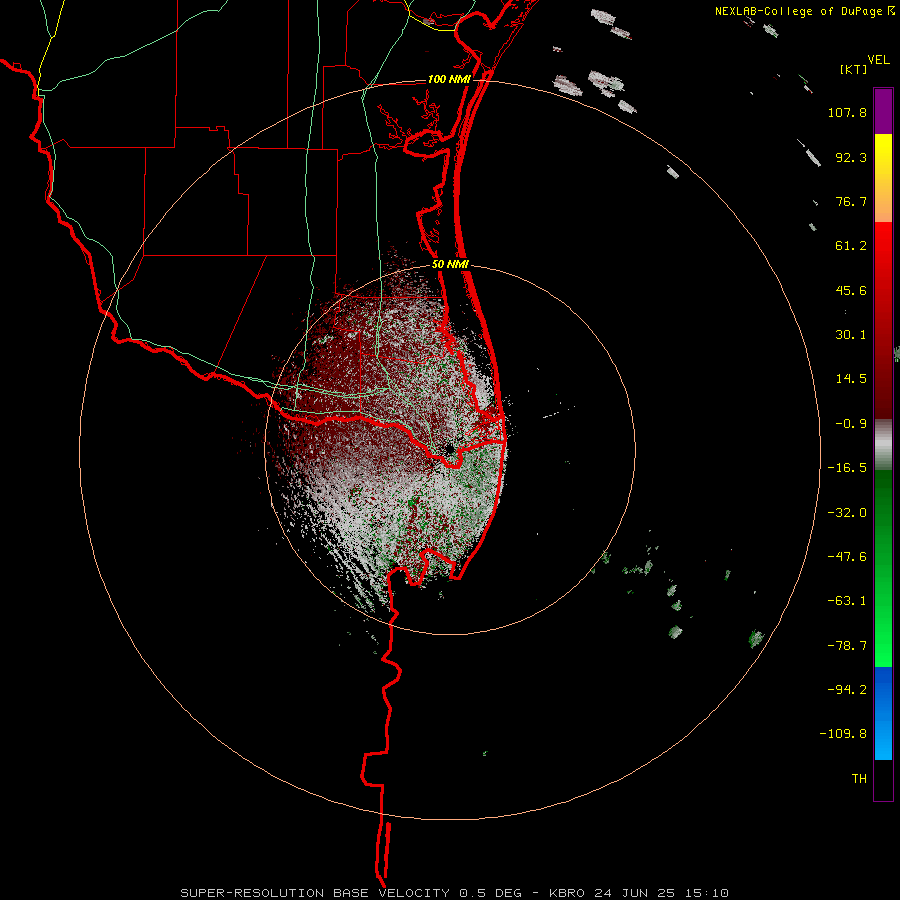Click the purple segment of the color bar

(x=883, y=111)
